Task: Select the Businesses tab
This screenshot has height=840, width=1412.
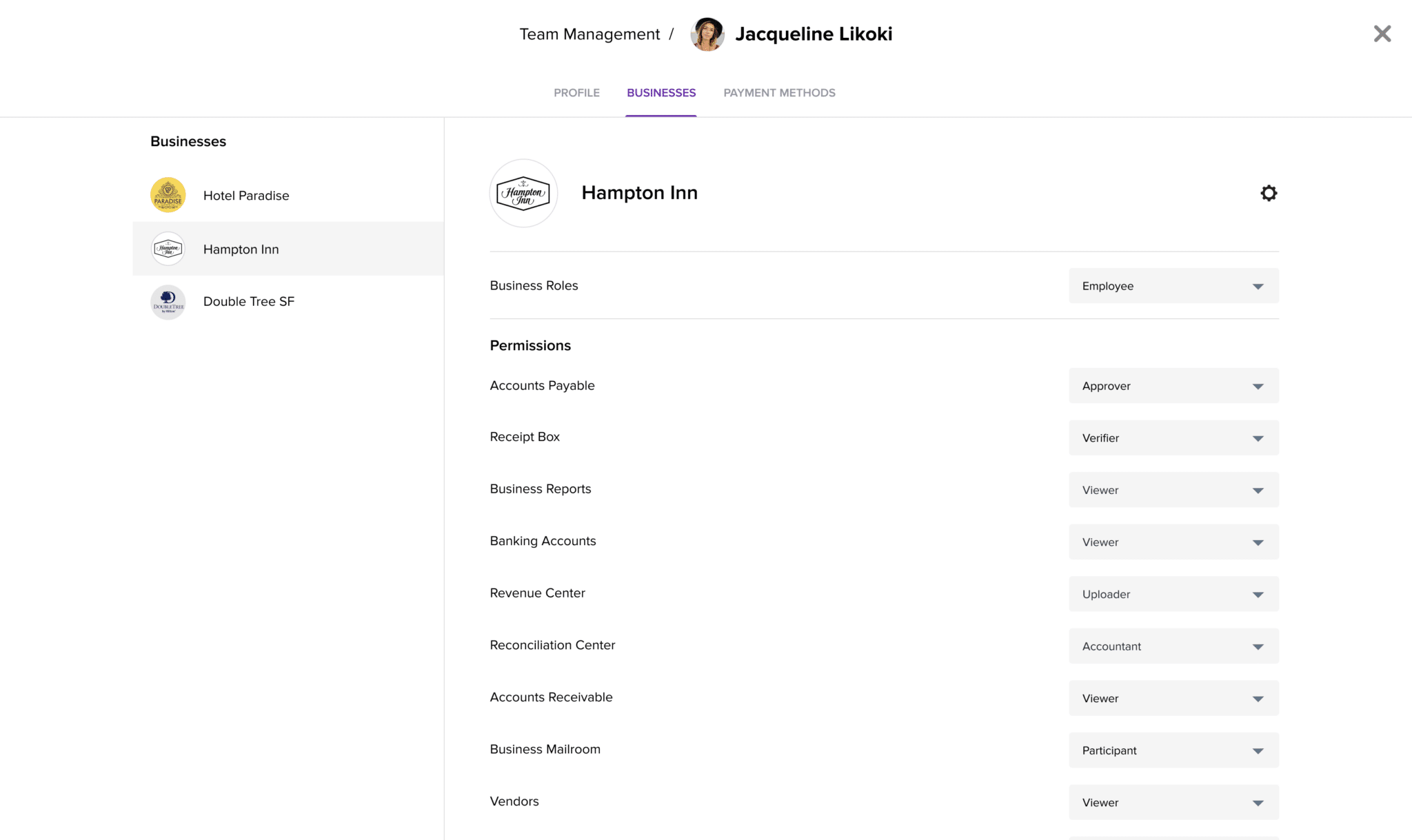Action: [x=661, y=93]
